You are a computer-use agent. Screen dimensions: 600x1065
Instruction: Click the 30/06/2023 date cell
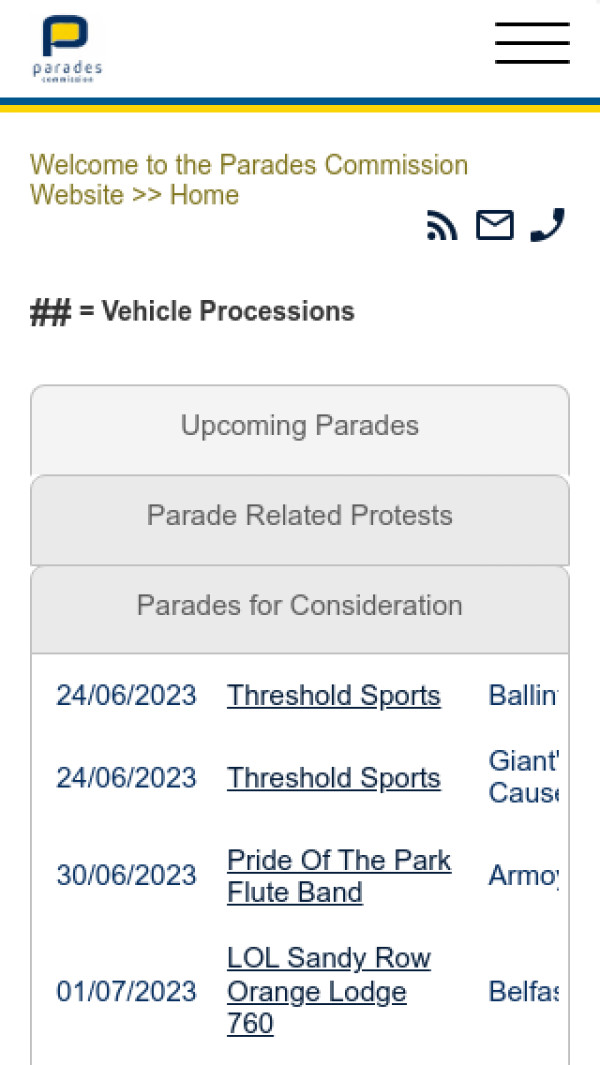pyautogui.click(x=126, y=876)
